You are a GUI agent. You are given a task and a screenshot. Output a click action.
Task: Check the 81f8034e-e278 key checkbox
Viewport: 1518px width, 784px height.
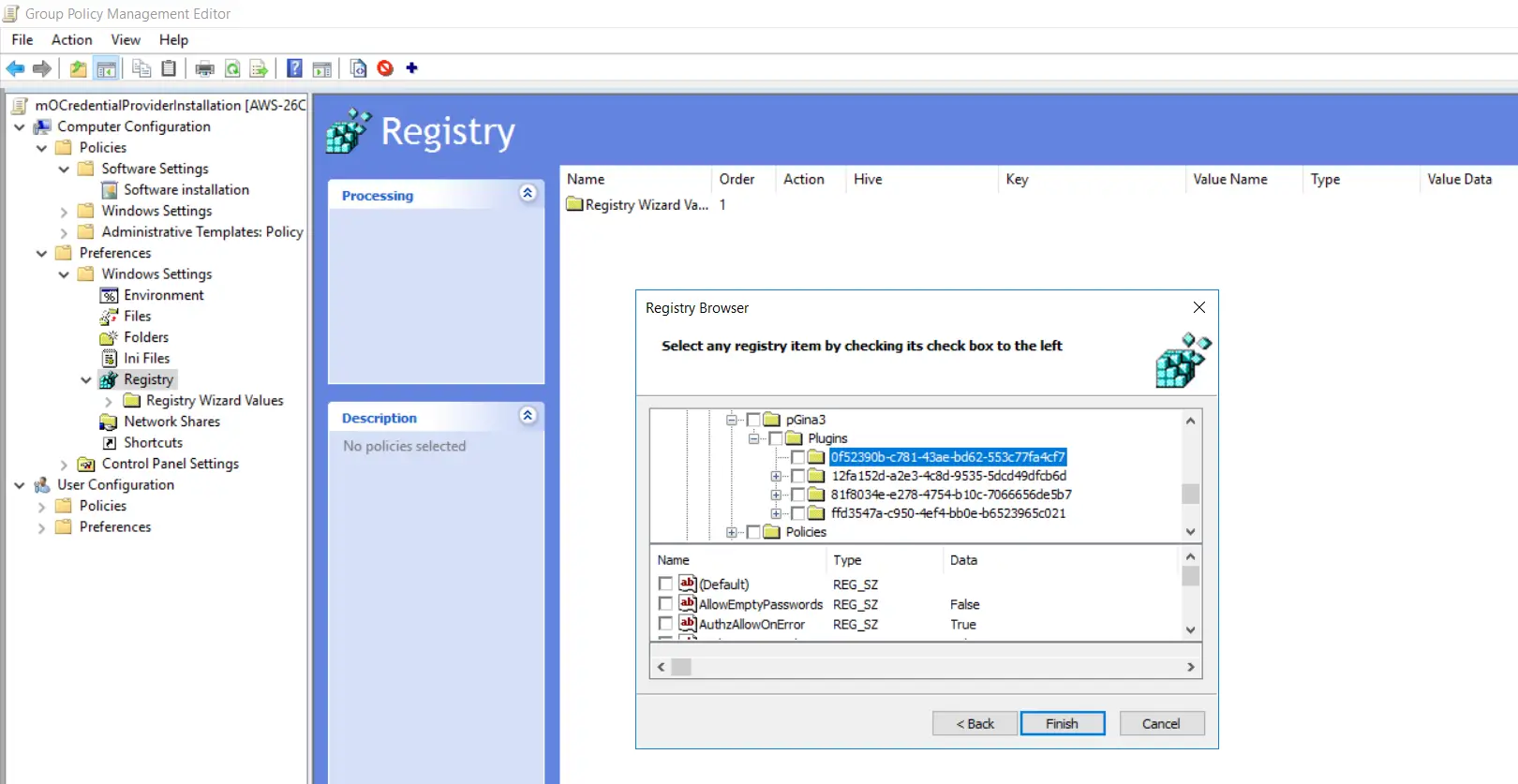(x=797, y=495)
